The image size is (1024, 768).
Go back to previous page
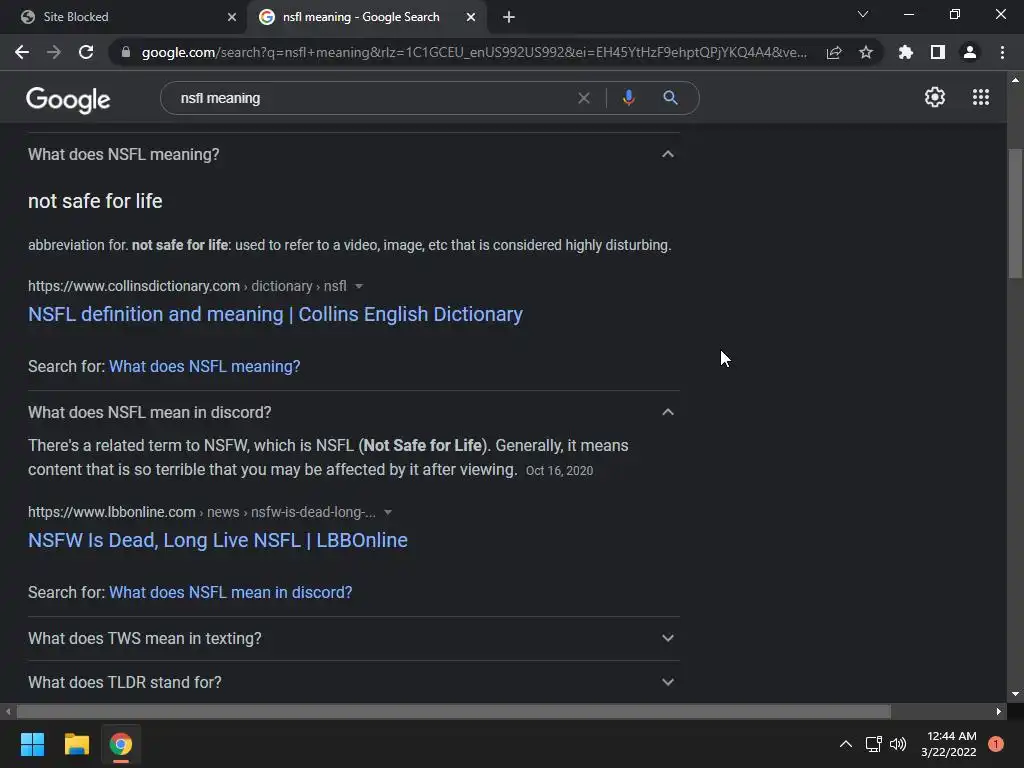[22, 52]
